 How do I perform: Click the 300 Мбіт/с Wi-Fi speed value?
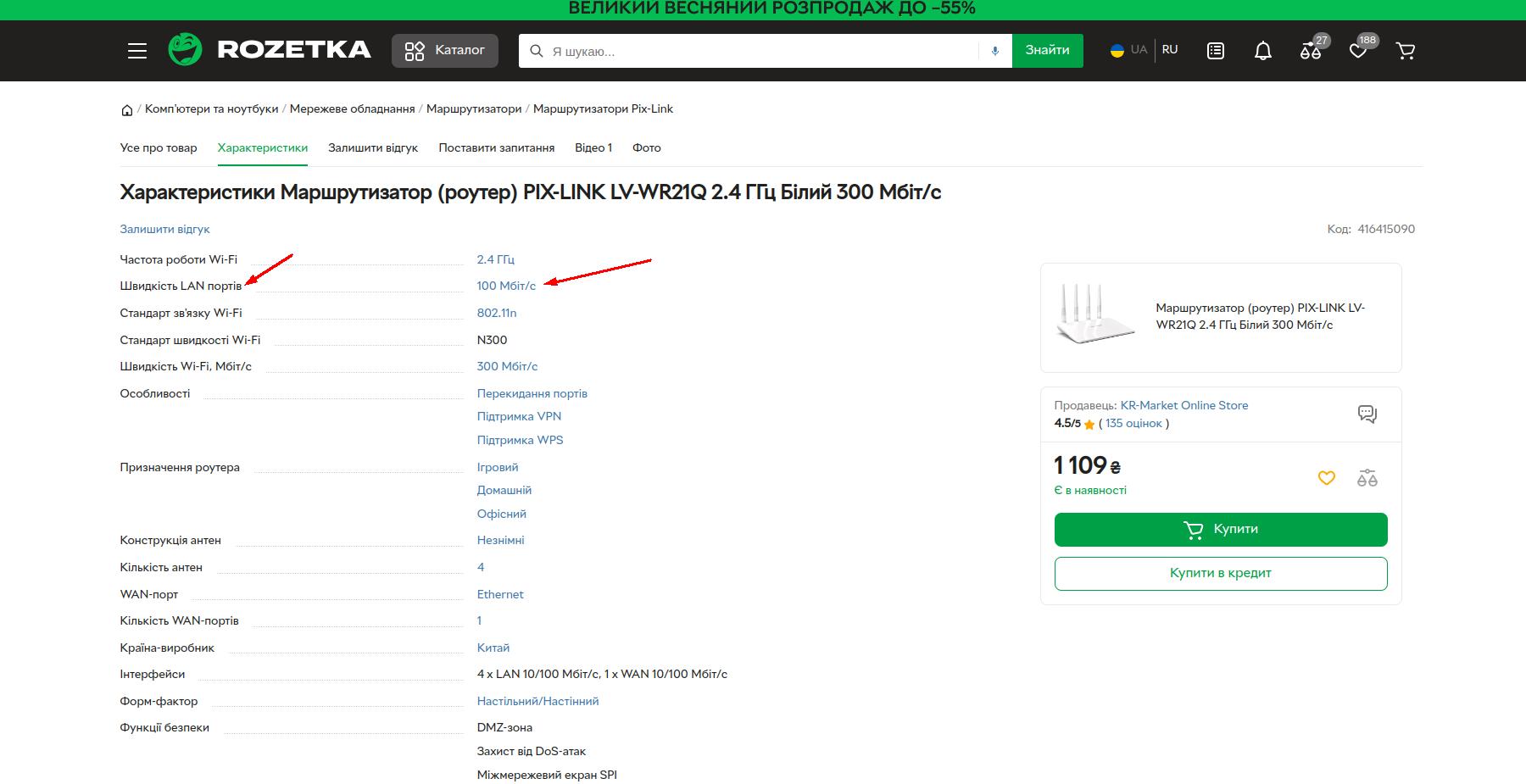coord(508,367)
